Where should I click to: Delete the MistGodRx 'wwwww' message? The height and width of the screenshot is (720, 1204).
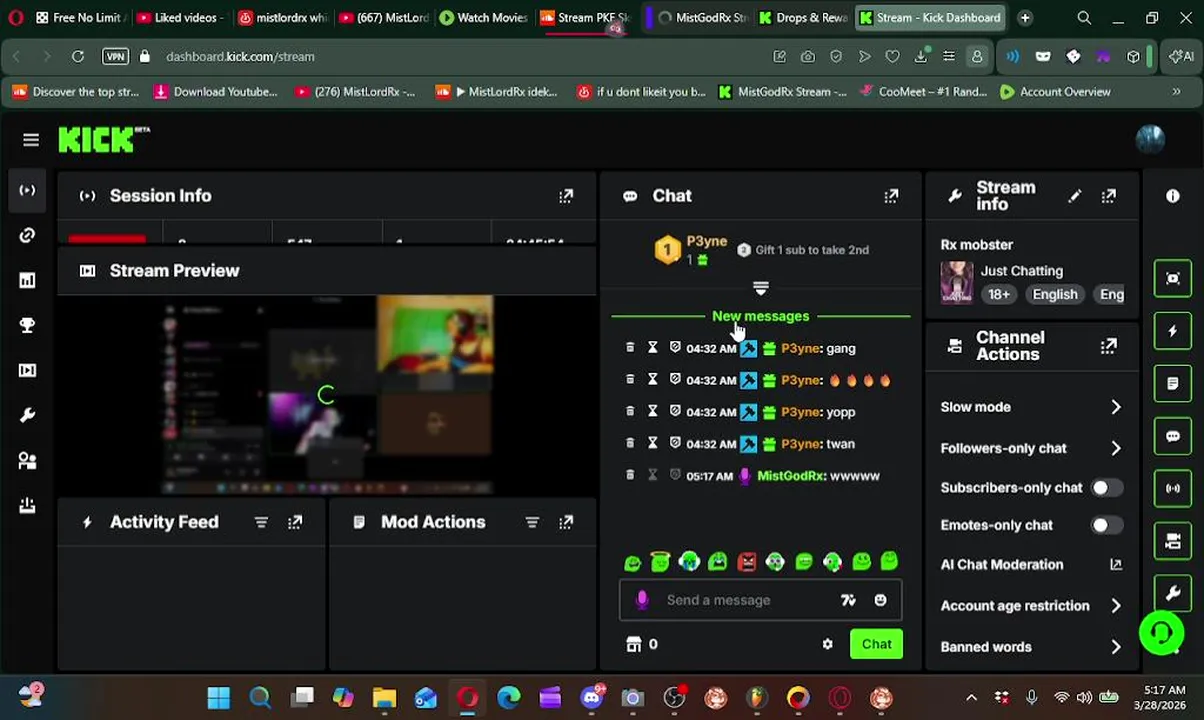tap(630, 475)
